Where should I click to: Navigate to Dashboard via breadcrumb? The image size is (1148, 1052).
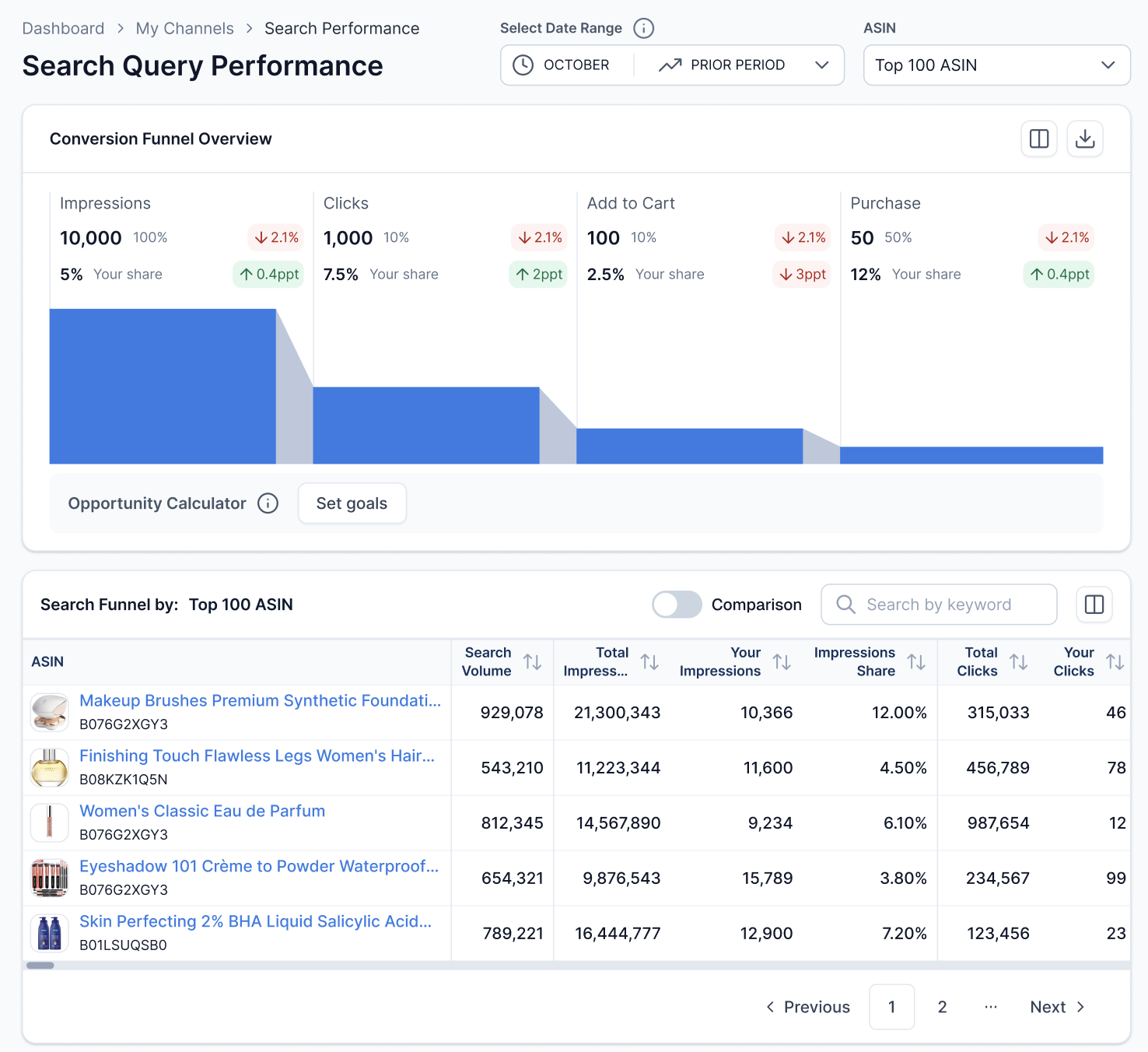tap(63, 28)
